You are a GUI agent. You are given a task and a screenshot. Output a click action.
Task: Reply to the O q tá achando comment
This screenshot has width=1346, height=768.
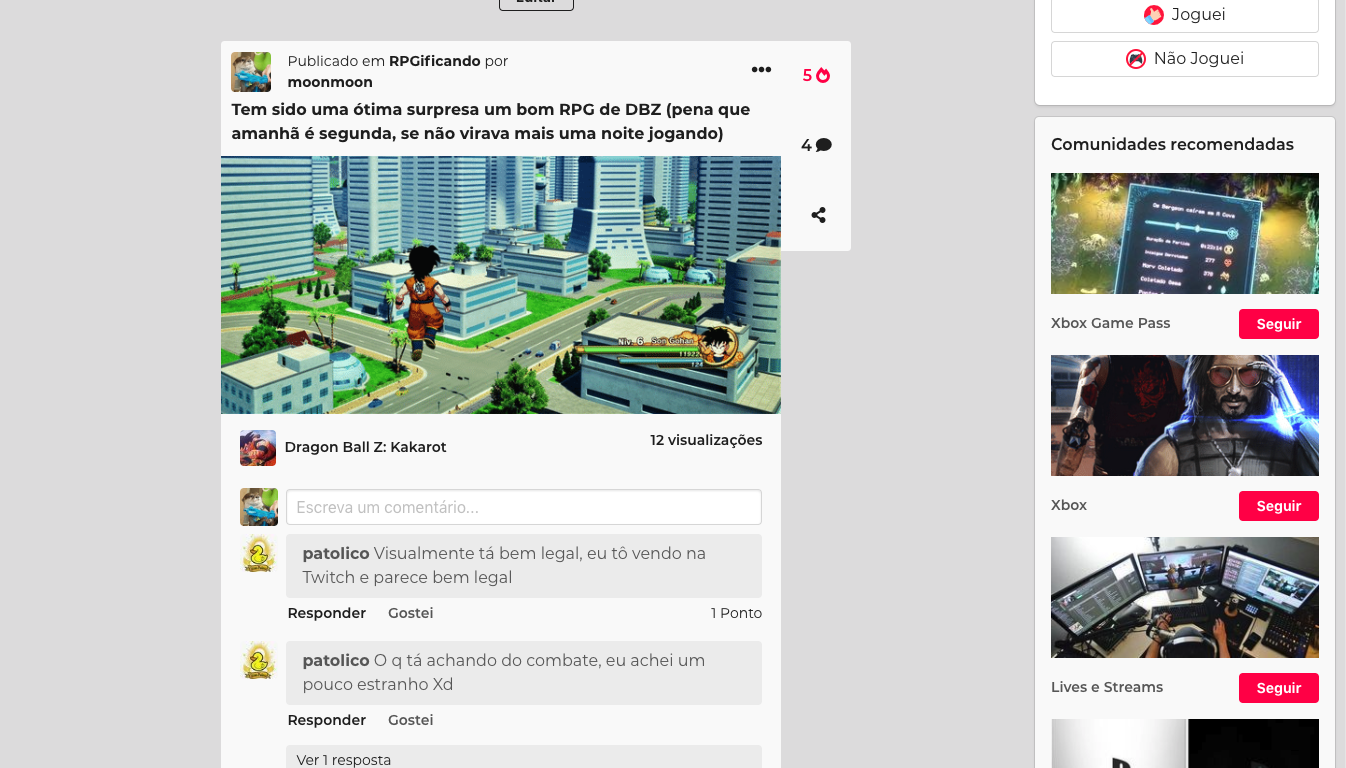(x=327, y=720)
